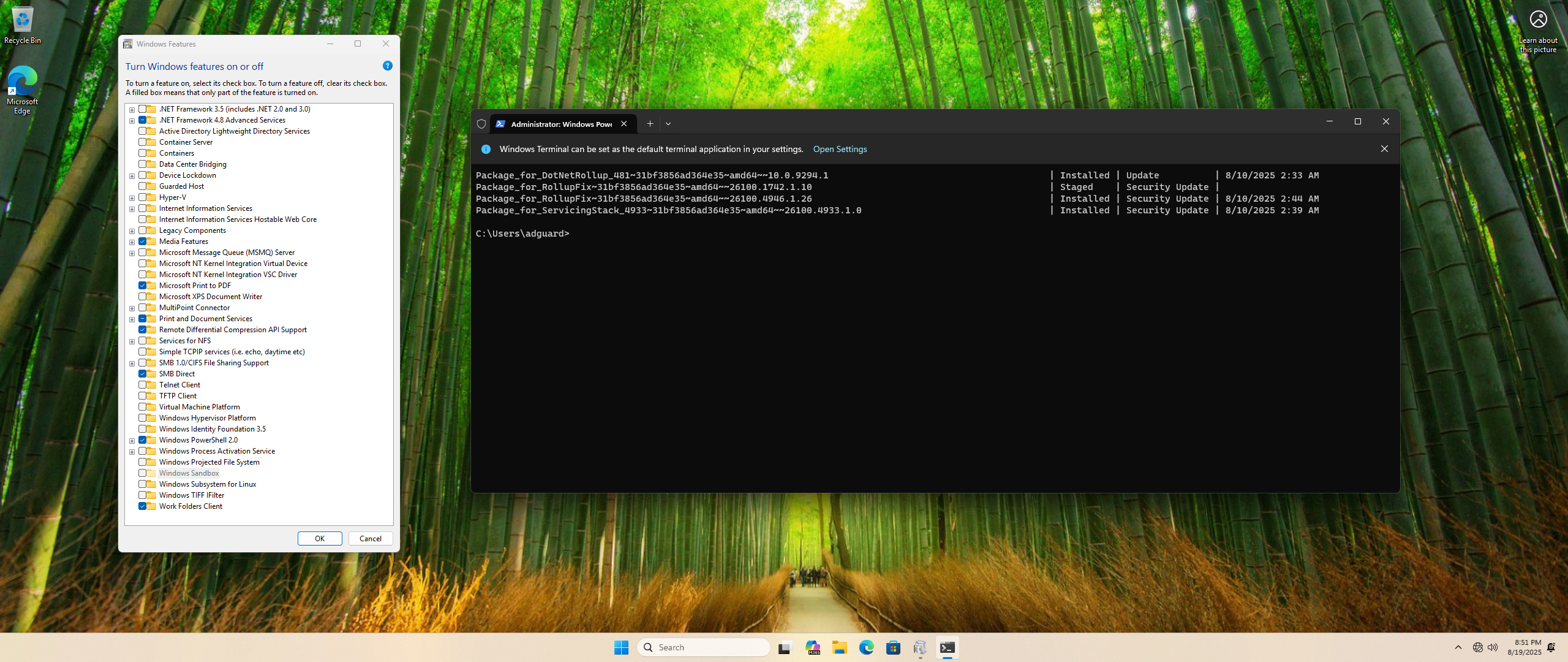Select the Data Center Bridging row
The width and height of the screenshot is (1568, 662).
coord(192,164)
